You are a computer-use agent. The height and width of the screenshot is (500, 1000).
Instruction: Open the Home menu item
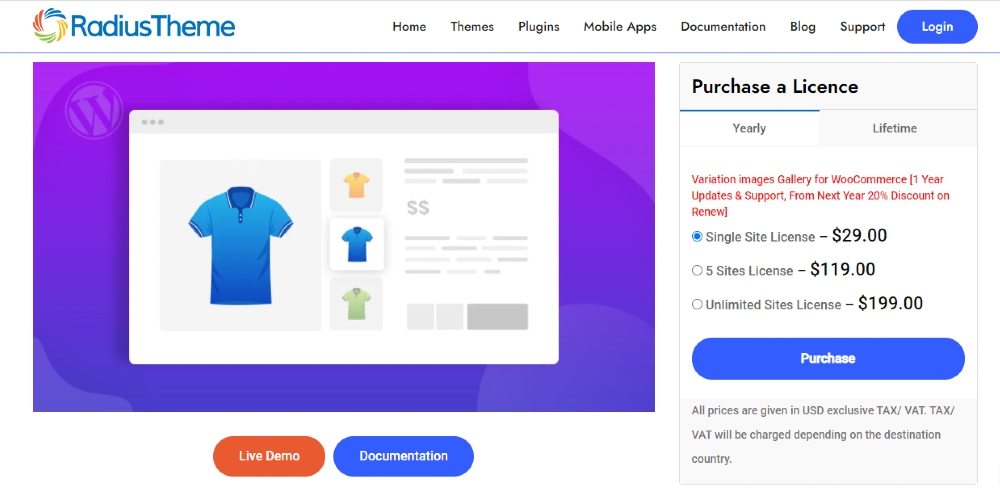click(409, 27)
